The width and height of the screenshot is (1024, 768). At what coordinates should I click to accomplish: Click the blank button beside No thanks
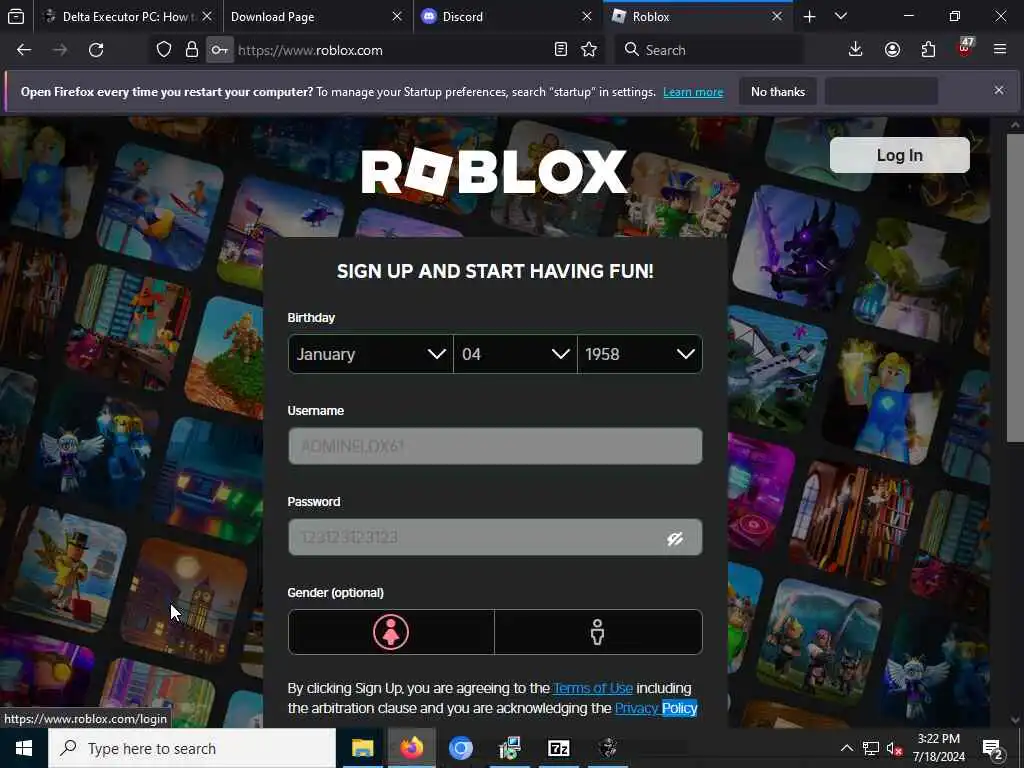click(881, 91)
